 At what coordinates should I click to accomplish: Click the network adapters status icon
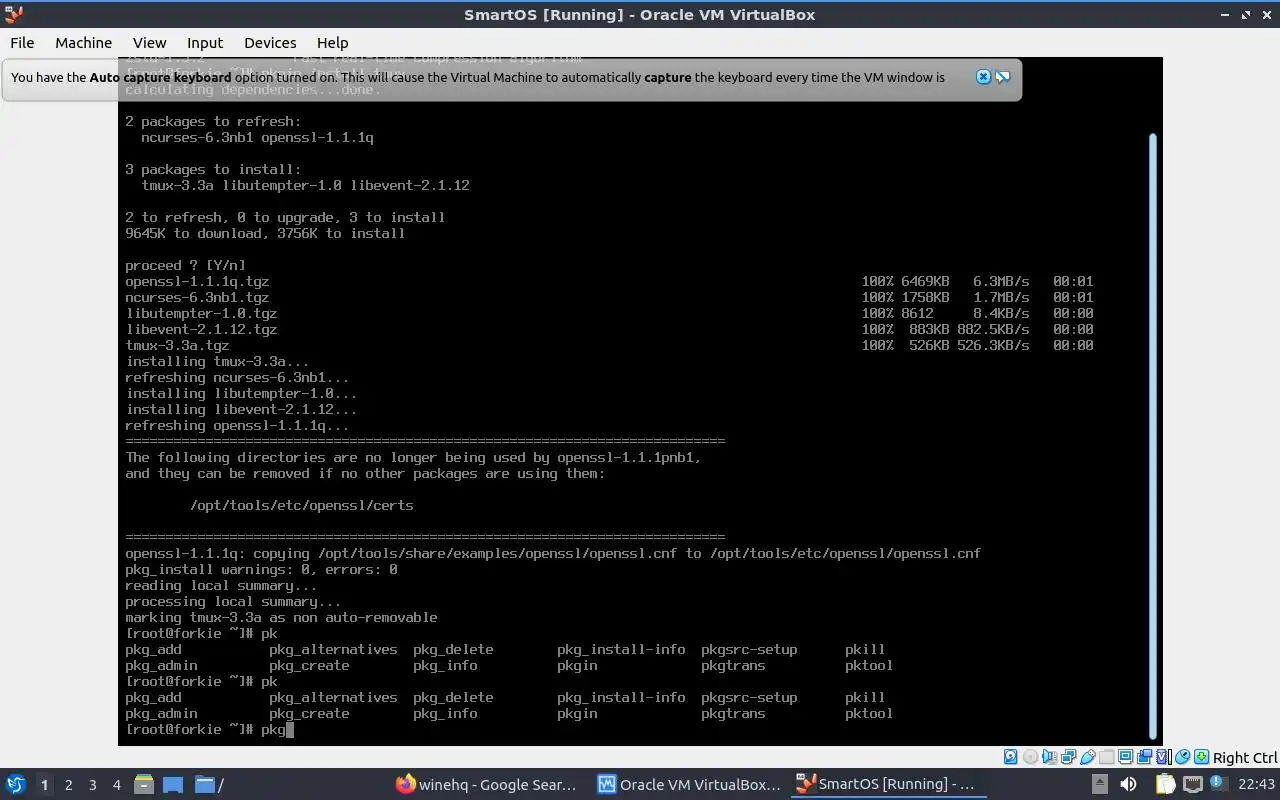[x=1068, y=757]
